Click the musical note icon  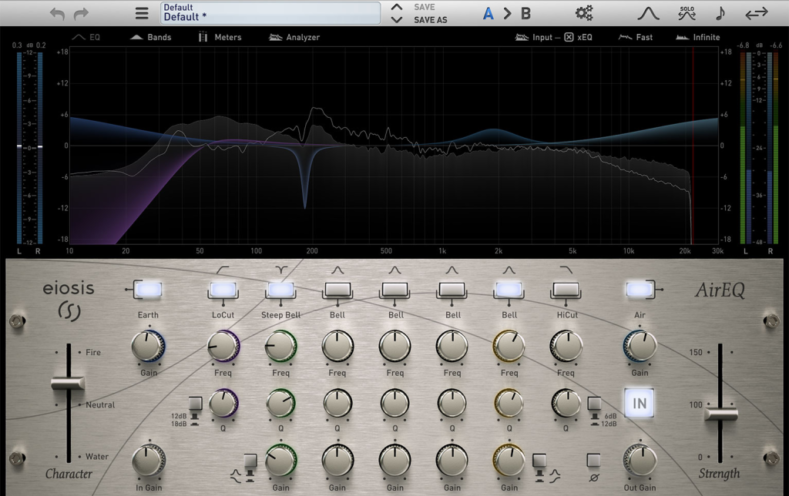[x=720, y=13]
